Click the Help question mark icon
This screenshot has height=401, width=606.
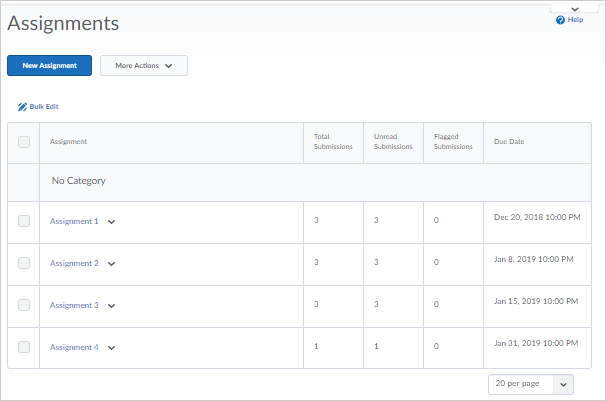pos(561,20)
